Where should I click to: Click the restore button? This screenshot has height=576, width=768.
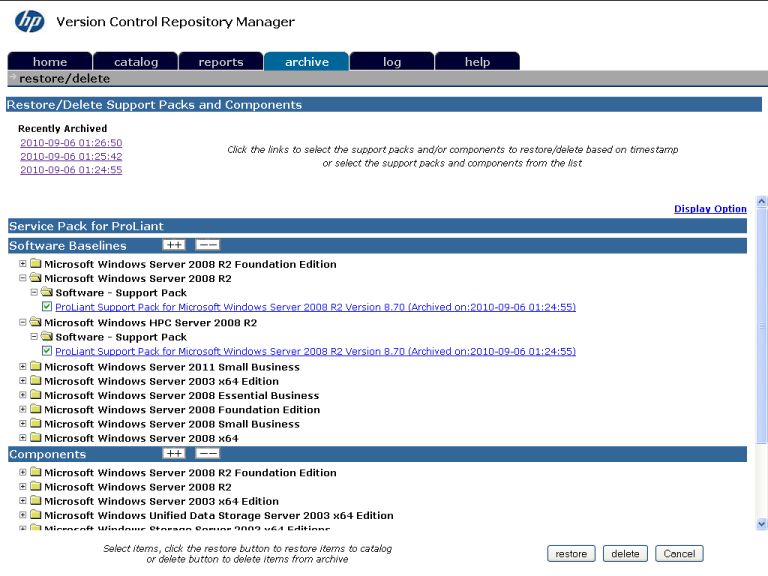coord(571,553)
